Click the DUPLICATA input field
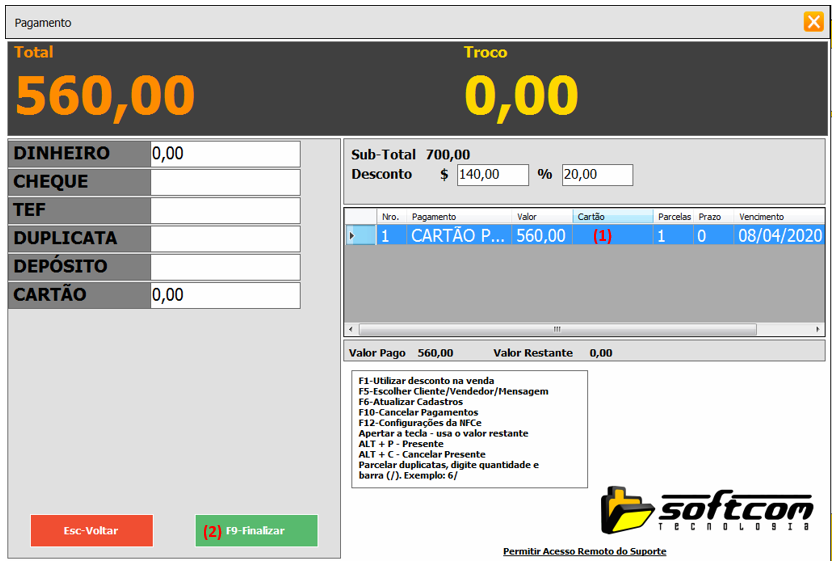 (x=225, y=239)
